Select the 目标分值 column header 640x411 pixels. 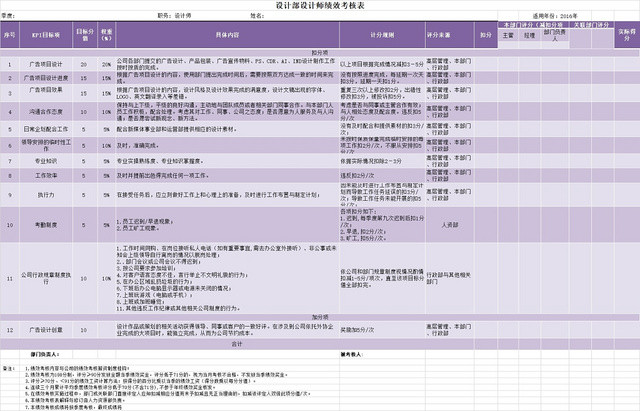pos(85,35)
